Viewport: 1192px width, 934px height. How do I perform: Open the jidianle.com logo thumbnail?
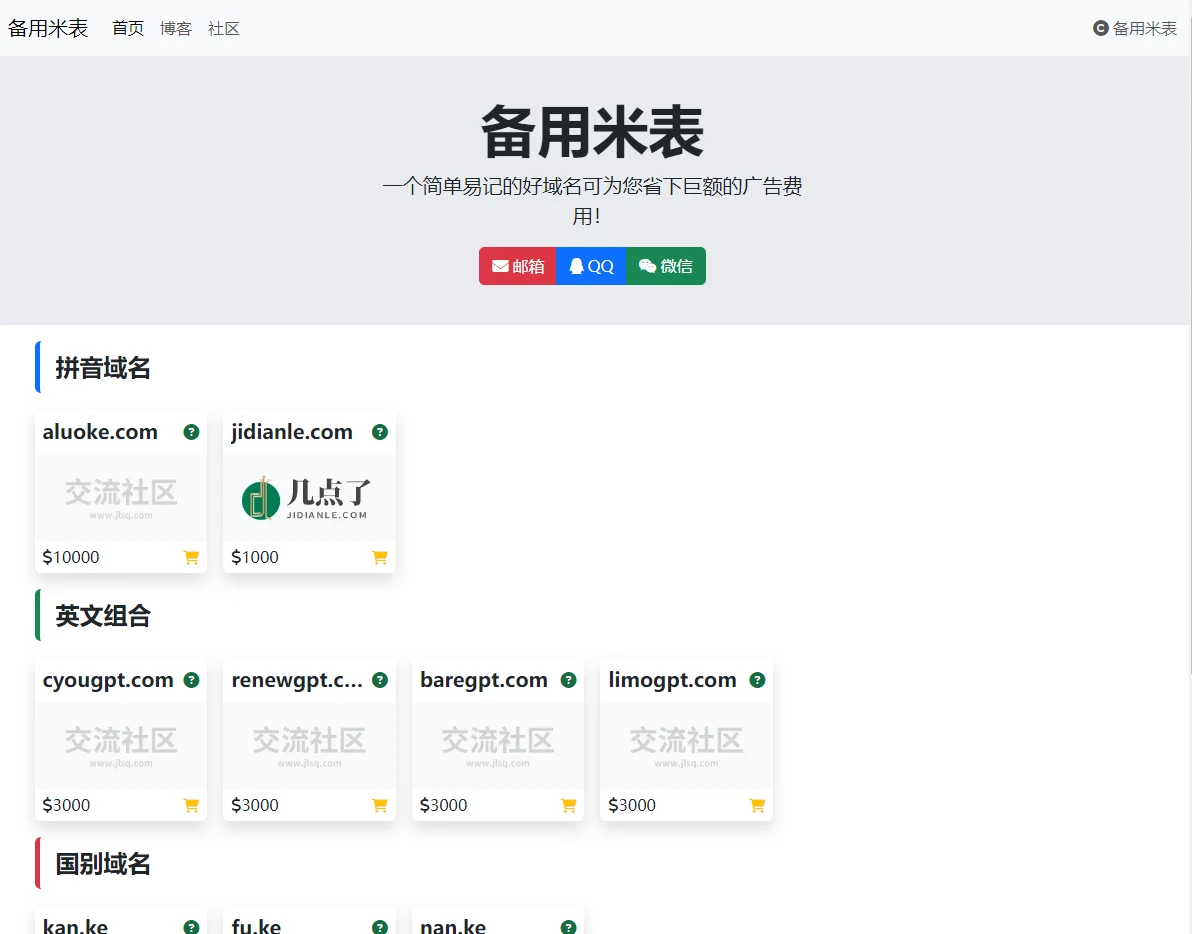[309, 498]
